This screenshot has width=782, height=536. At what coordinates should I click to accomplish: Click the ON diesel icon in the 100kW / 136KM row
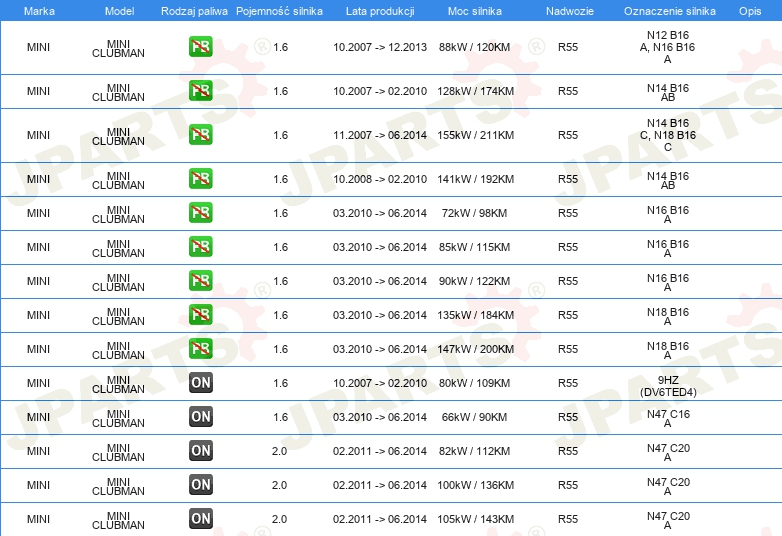[x=200, y=485]
